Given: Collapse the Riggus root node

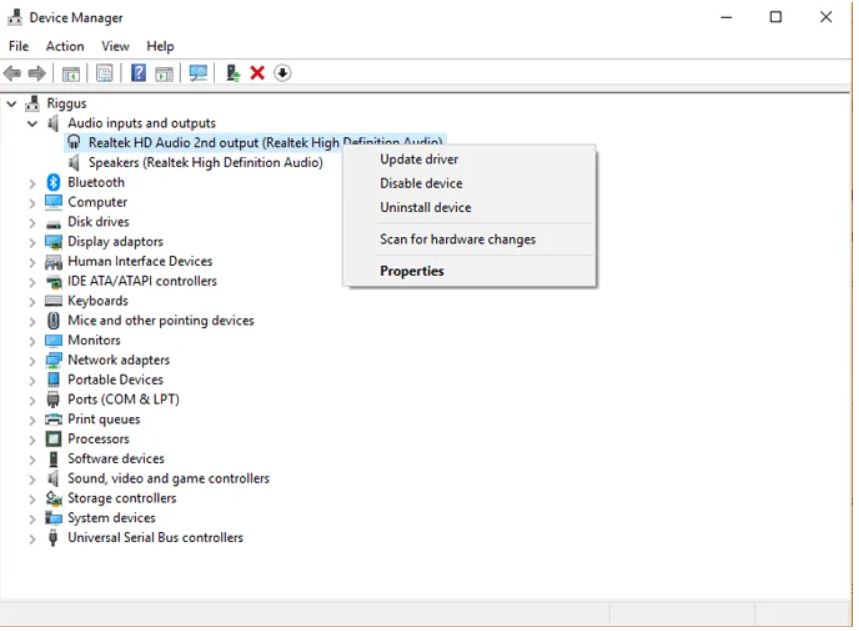Looking at the screenshot, I should pyautogui.click(x=12, y=103).
